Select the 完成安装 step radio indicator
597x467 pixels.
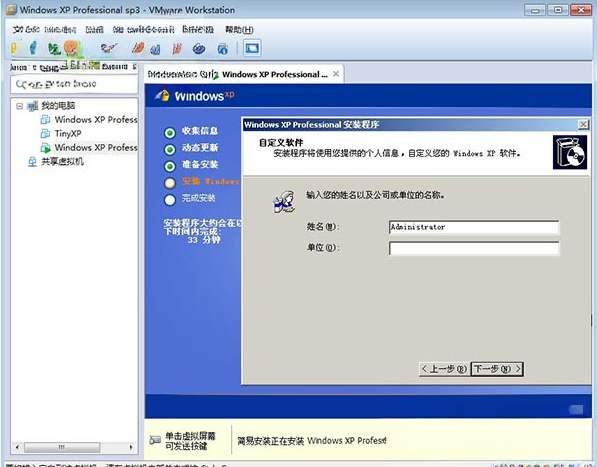170,200
